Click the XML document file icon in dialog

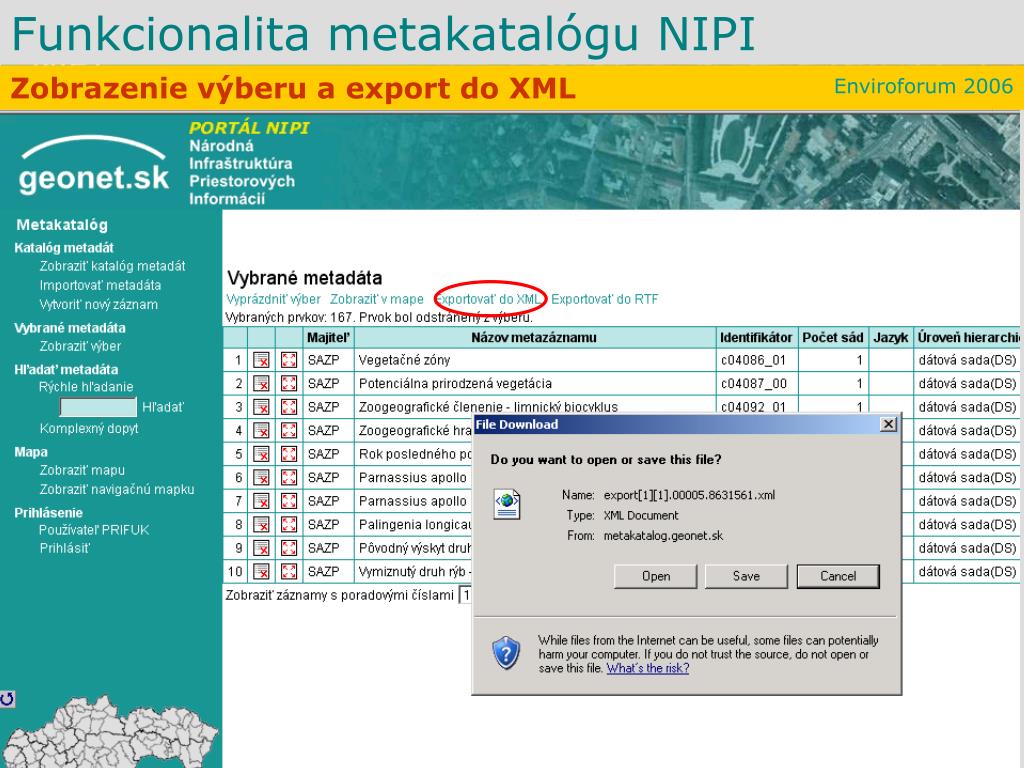coord(507,505)
